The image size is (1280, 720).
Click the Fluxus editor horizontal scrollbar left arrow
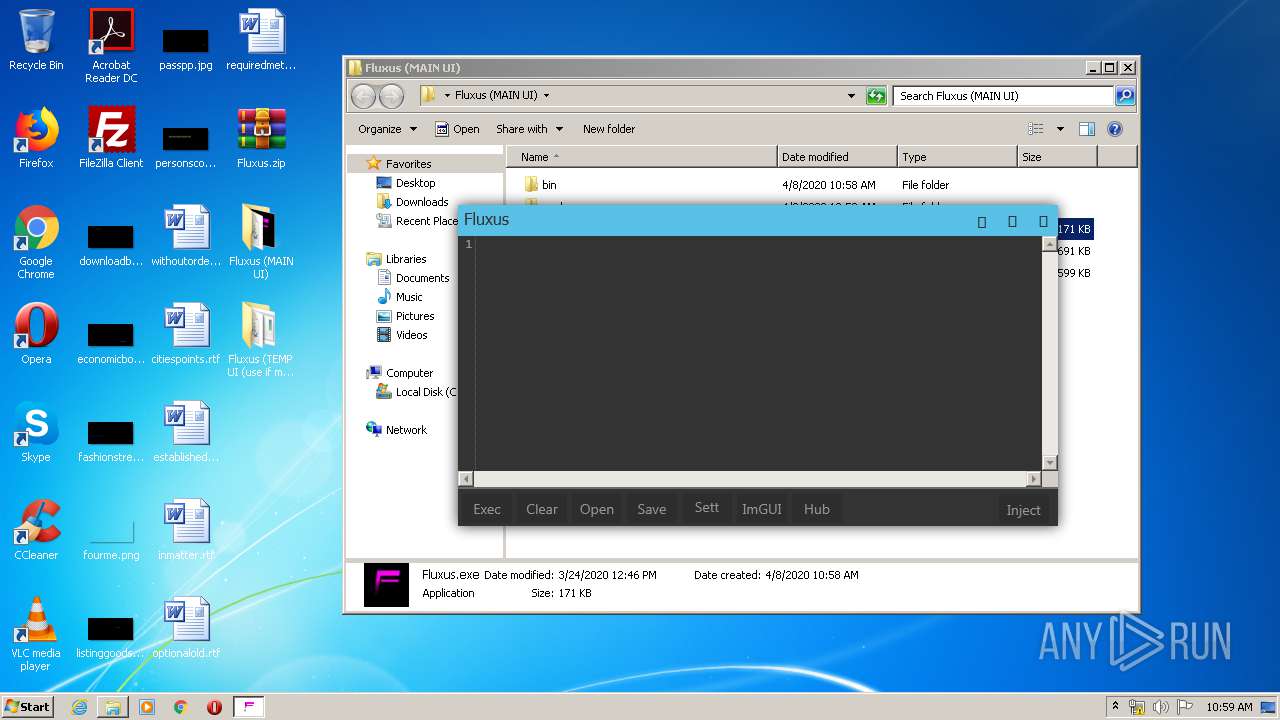pos(466,479)
